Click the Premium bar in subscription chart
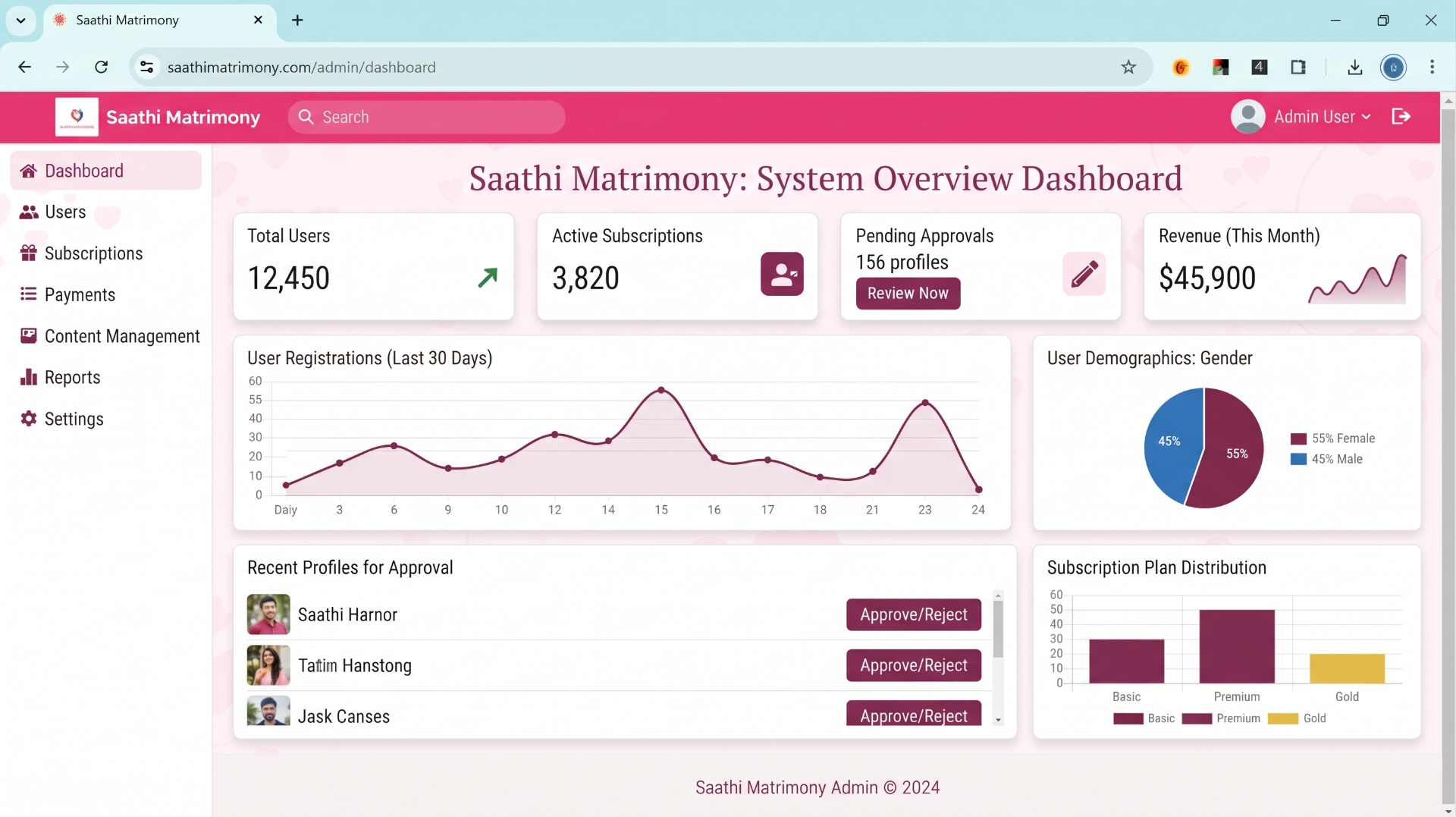This screenshot has height=817, width=1456. [1237, 646]
